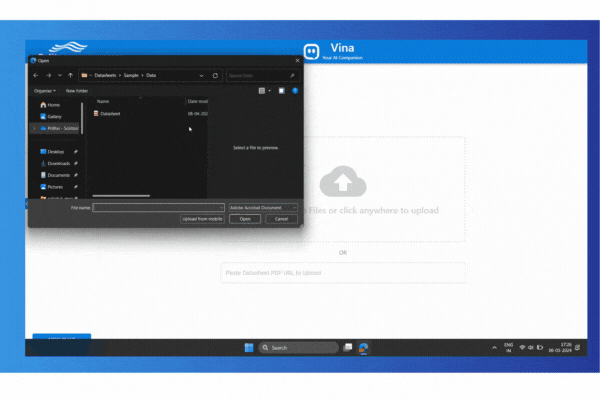Open the dialog help icon
The width and height of the screenshot is (600, 400).
point(295,90)
